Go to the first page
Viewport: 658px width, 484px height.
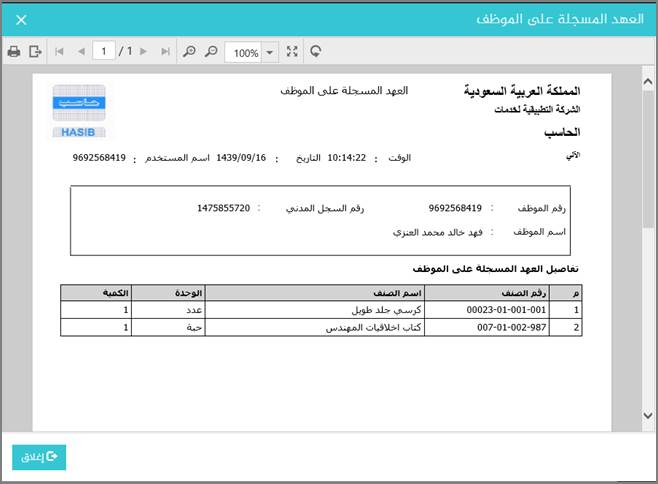pyautogui.click(x=59, y=52)
